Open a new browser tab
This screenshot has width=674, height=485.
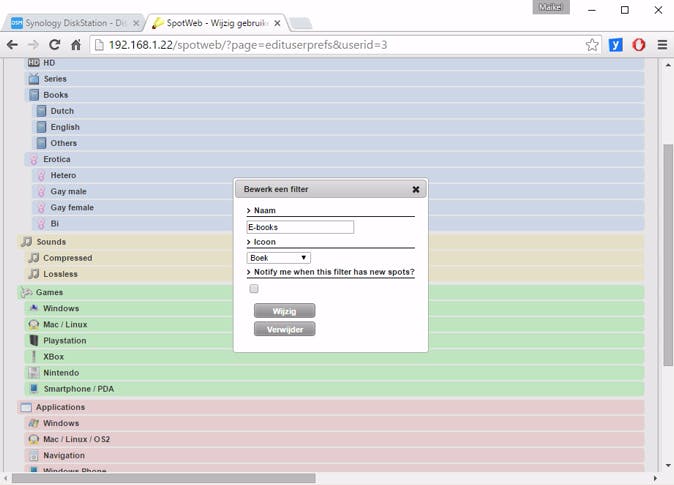tap(300, 23)
